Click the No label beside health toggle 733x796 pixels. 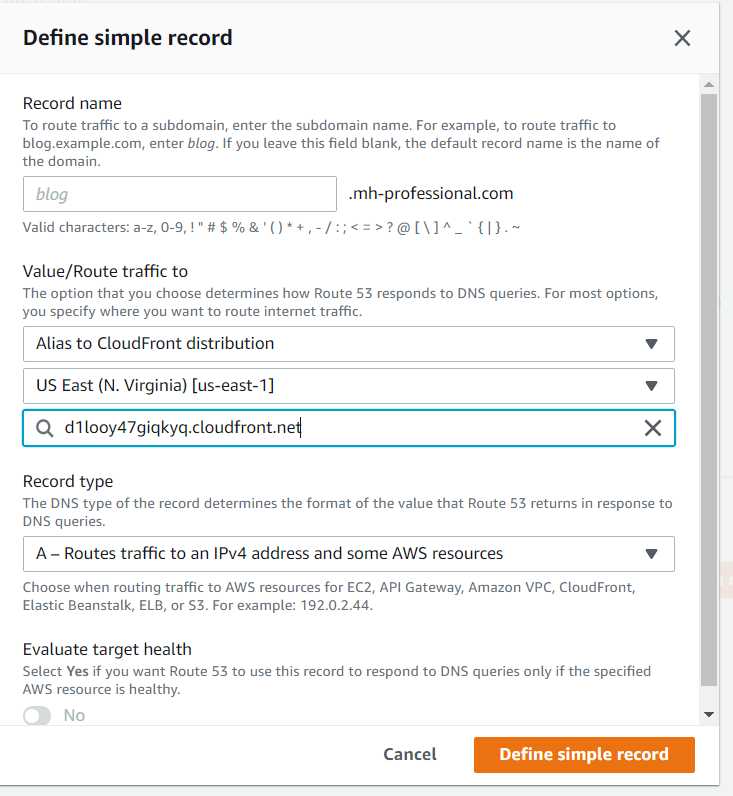(x=74, y=715)
